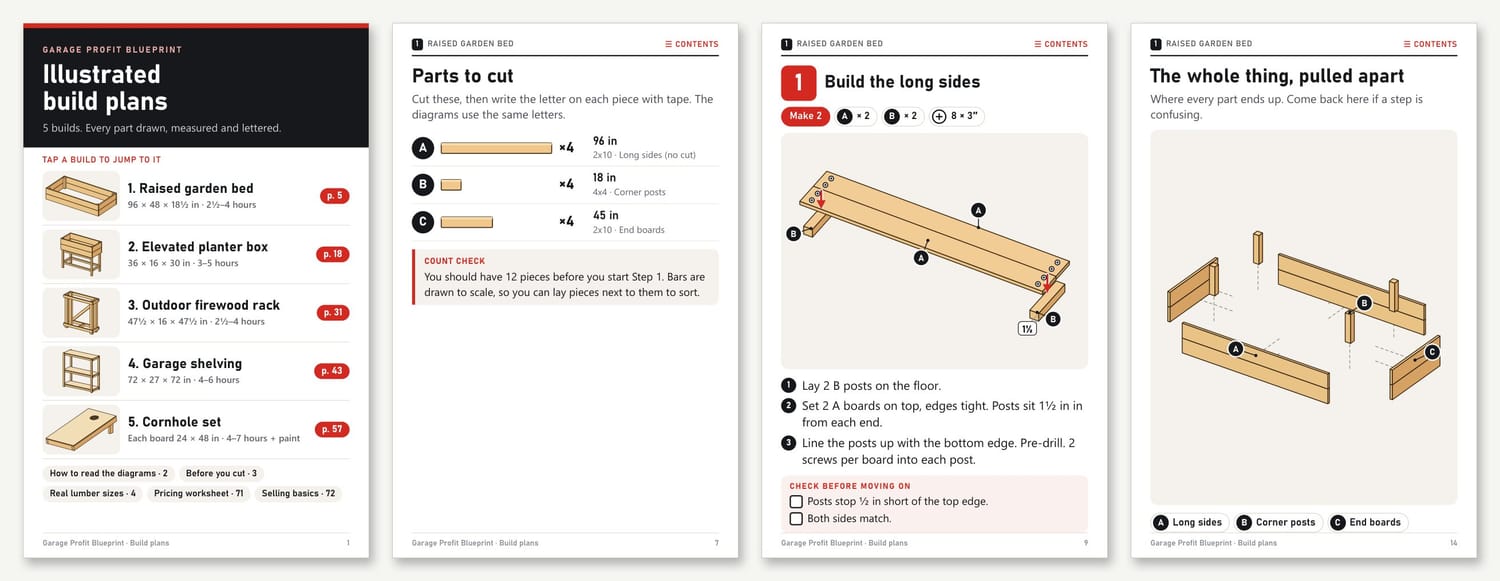Select the Outdoor firewood rack icon
This screenshot has width=1500, height=581.
pyautogui.click(x=82, y=312)
